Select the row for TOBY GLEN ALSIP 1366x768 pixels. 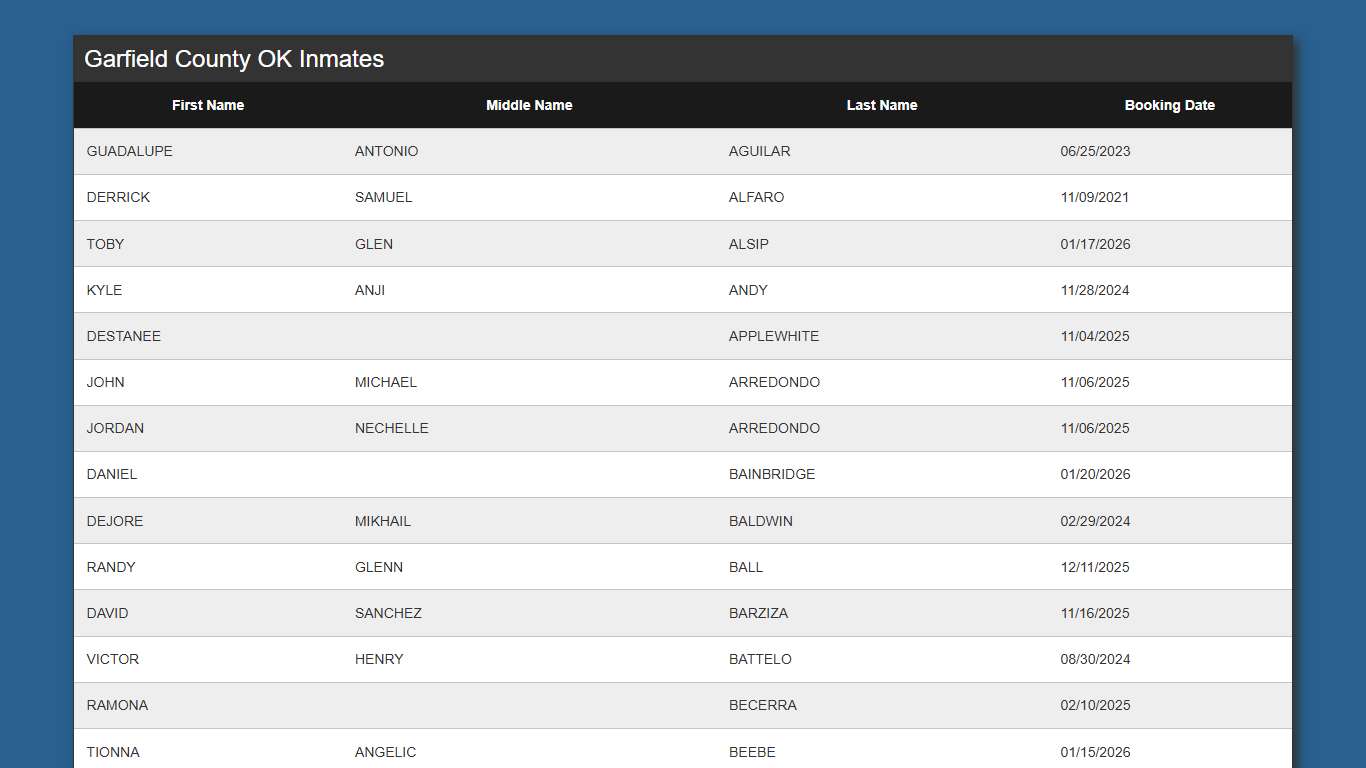coord(400,243)
